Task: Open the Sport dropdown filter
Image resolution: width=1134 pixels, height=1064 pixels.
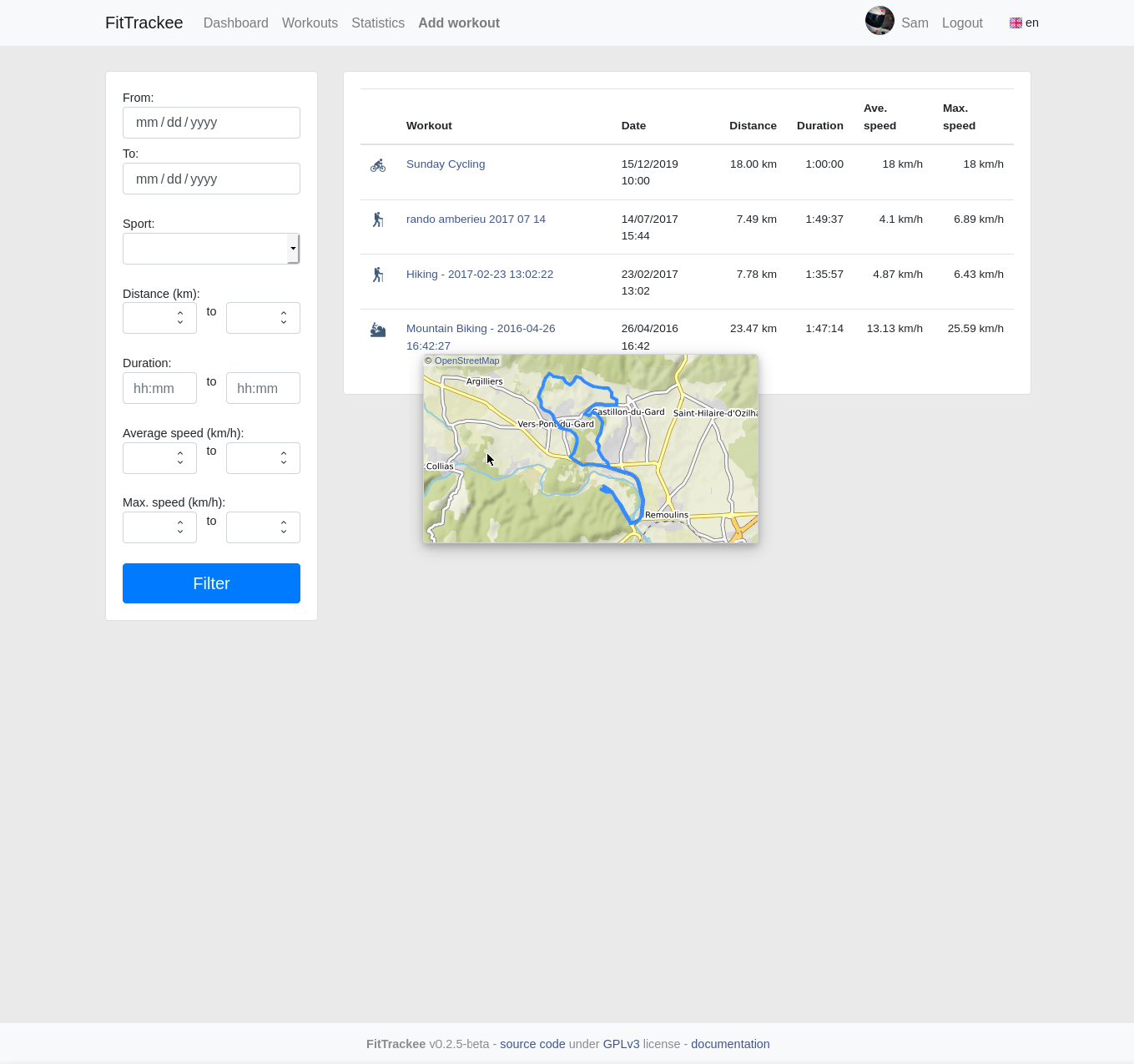Action: [211, 249]
